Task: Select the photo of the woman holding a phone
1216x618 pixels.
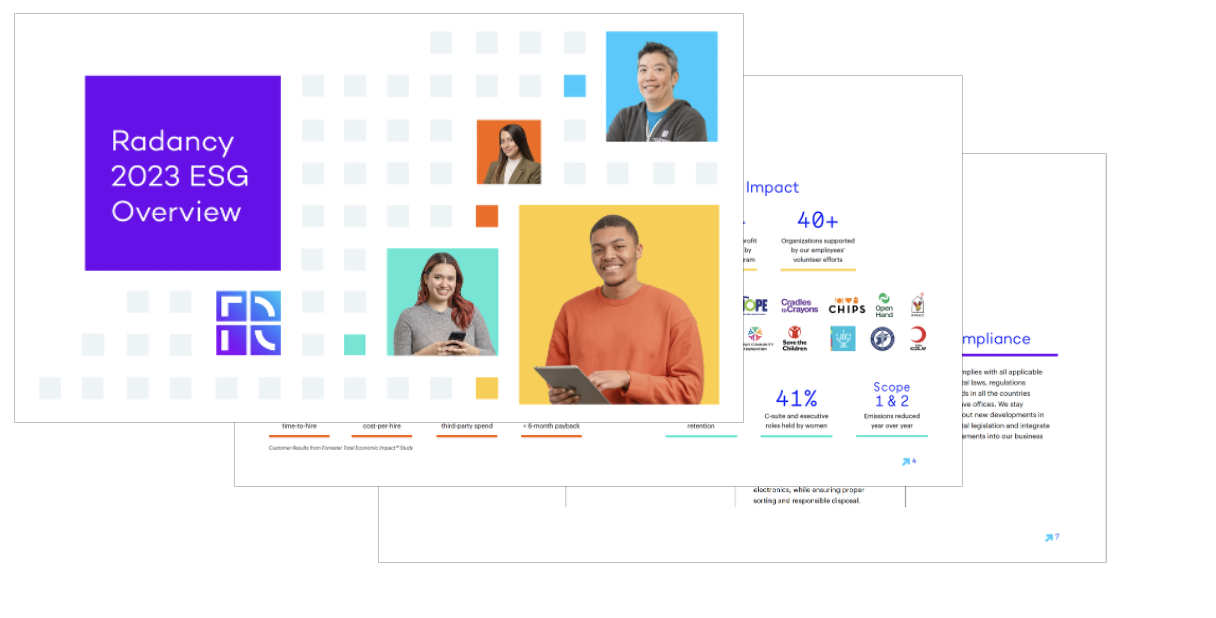Action: tap(443, 302)
